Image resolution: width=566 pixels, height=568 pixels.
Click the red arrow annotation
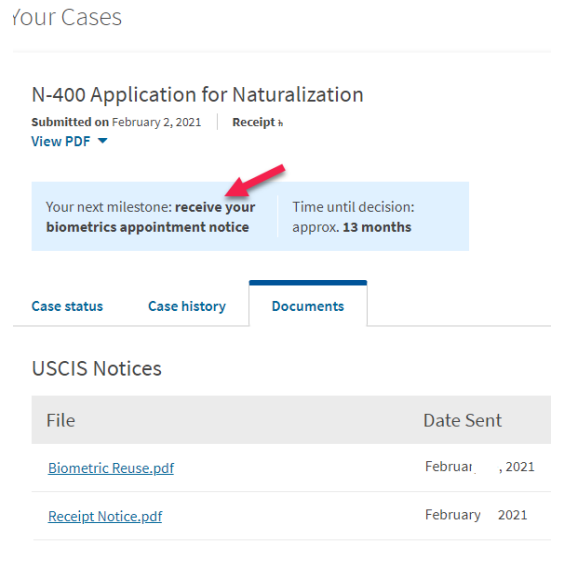(x=255, y=180)
